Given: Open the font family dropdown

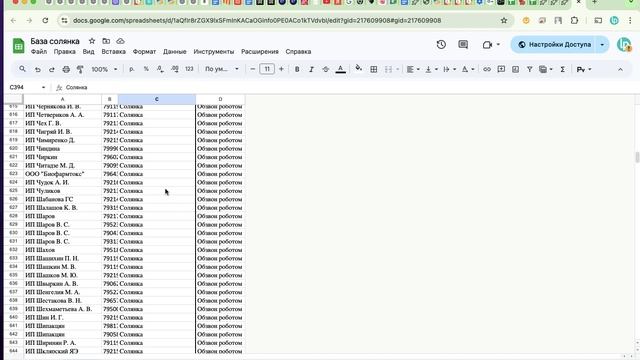Looking at the screenshot, I should [x=222, y=69].
